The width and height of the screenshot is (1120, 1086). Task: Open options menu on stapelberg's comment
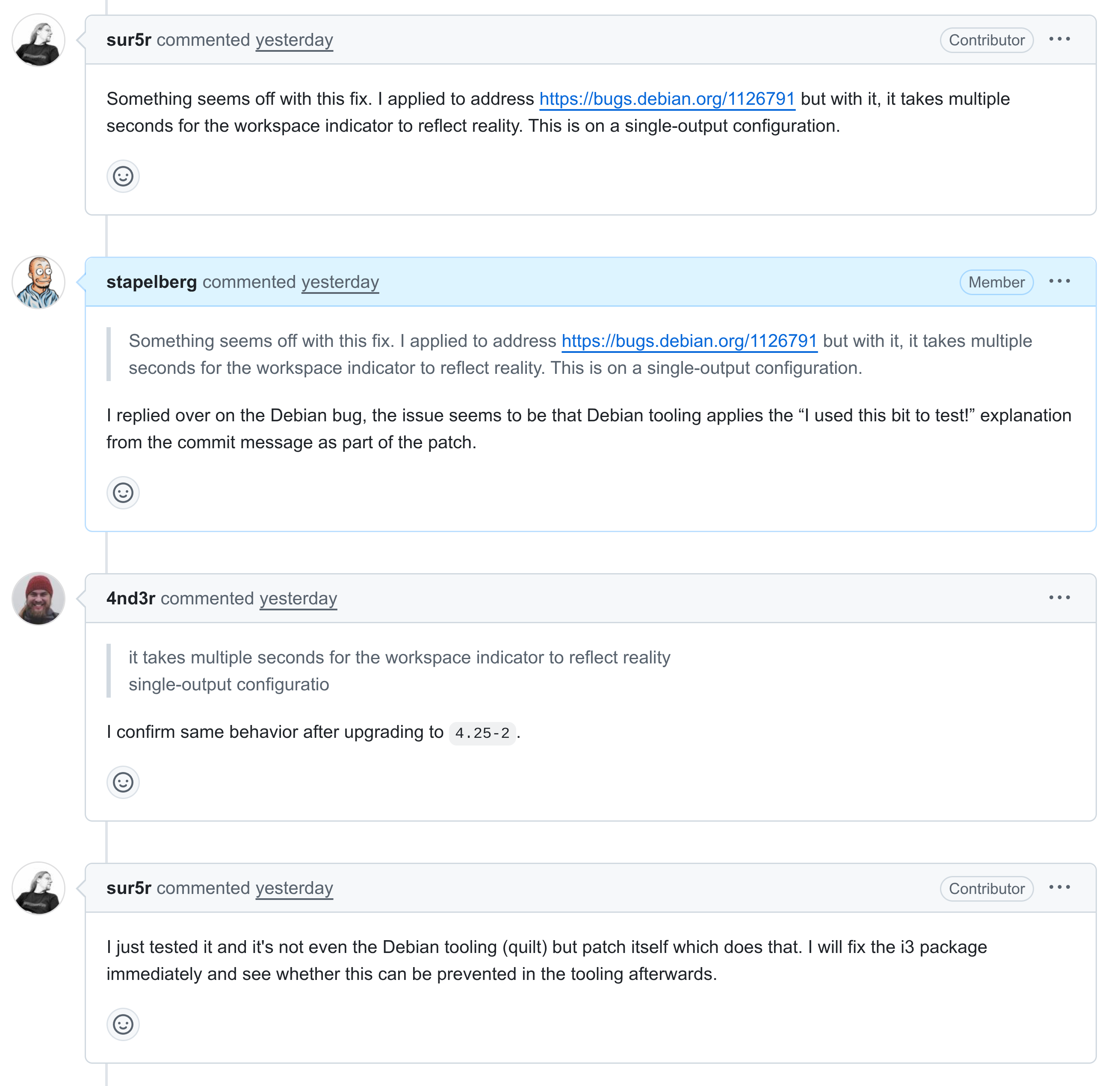[1059, 281]
